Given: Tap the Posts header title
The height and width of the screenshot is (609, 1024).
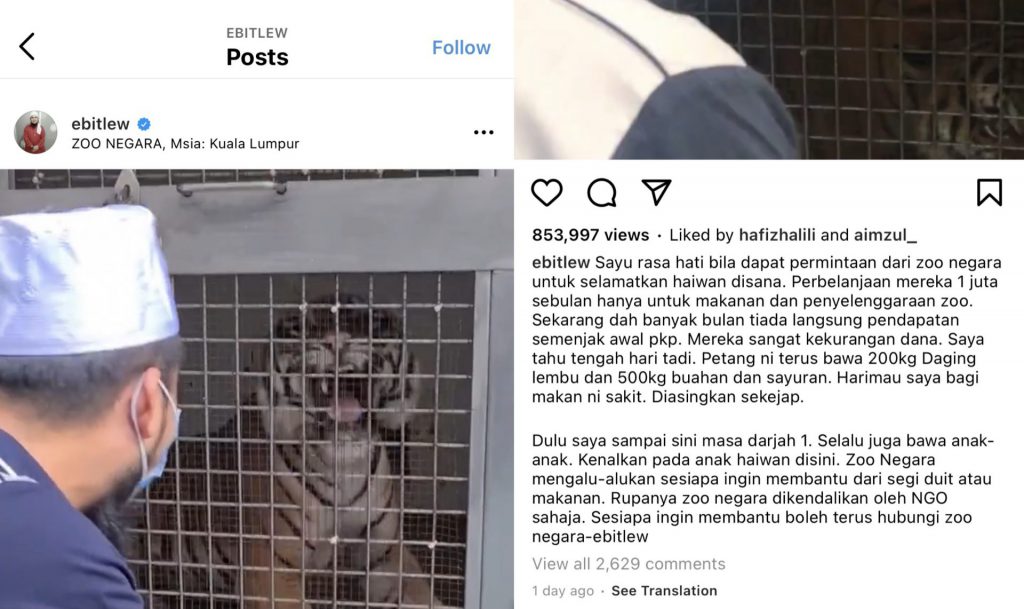Looking at the screenshot, I should [257, 57].
